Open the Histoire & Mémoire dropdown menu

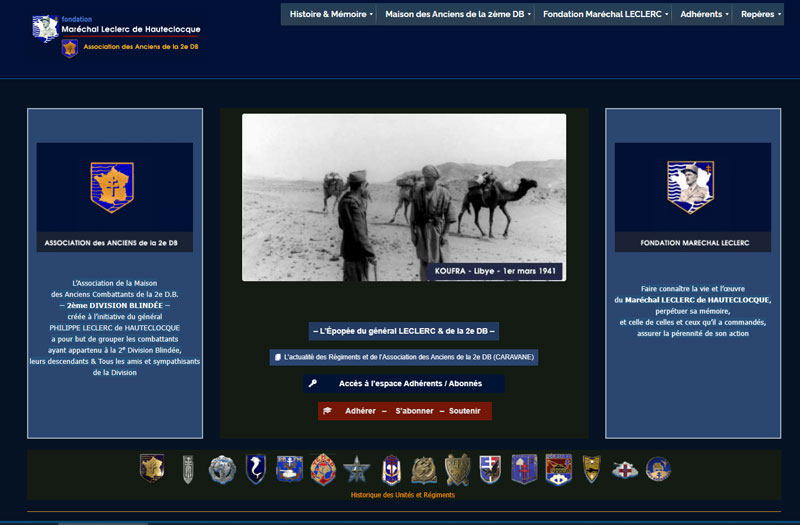pyautogui.click(x=331, y=14)
